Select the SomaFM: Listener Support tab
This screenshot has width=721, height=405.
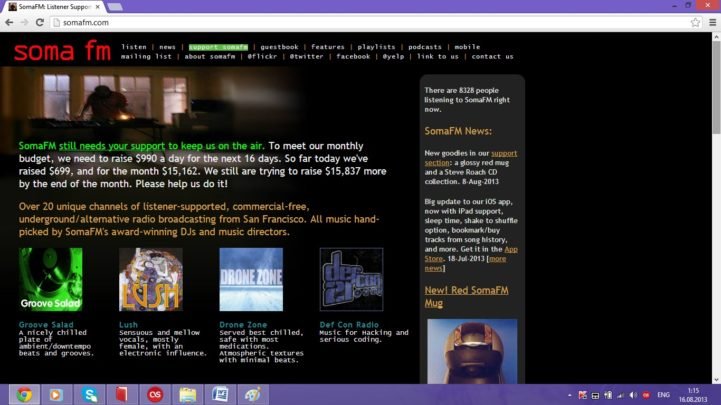point(54,7)
